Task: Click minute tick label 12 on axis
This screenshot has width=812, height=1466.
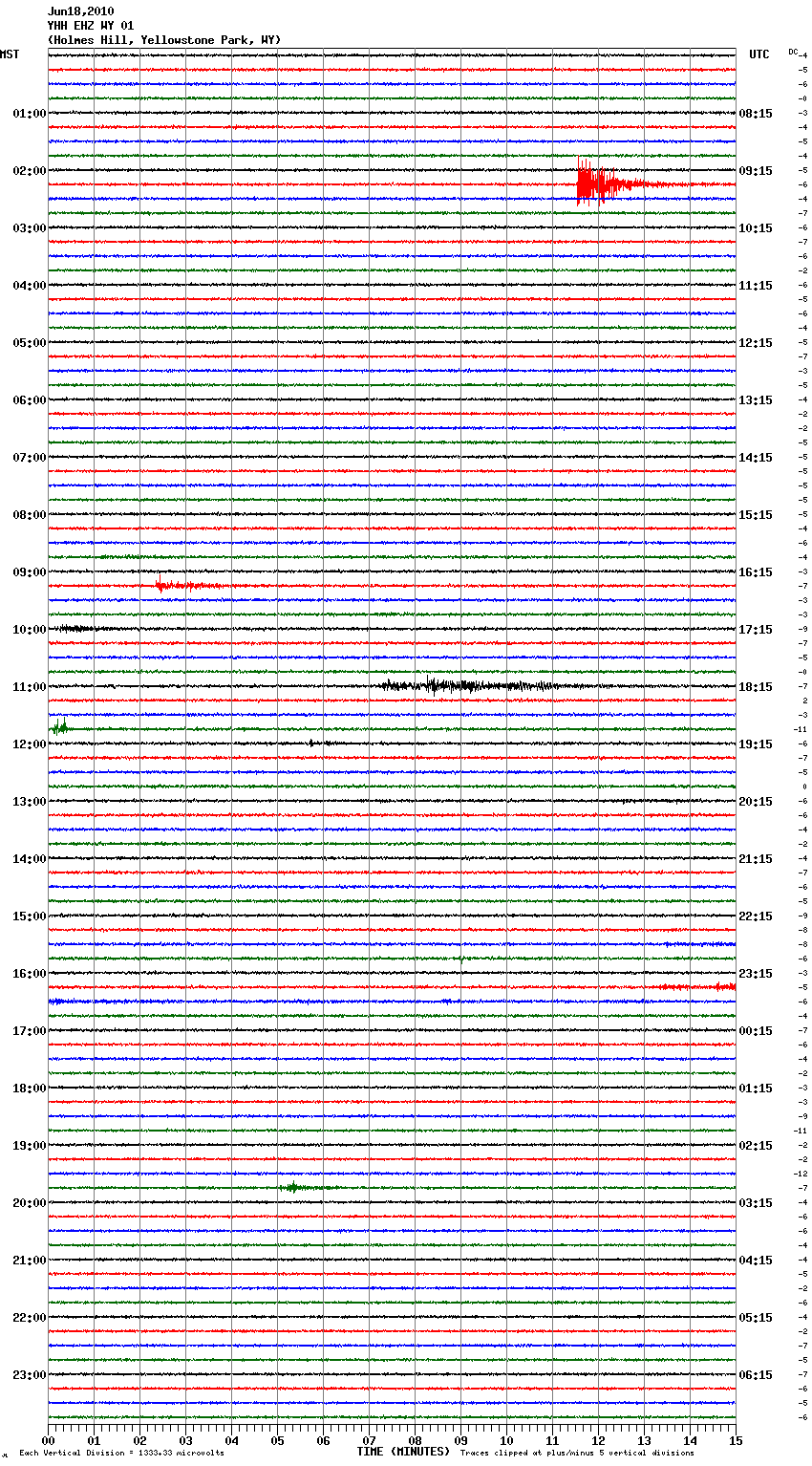Action: [x=598, y=1440]
